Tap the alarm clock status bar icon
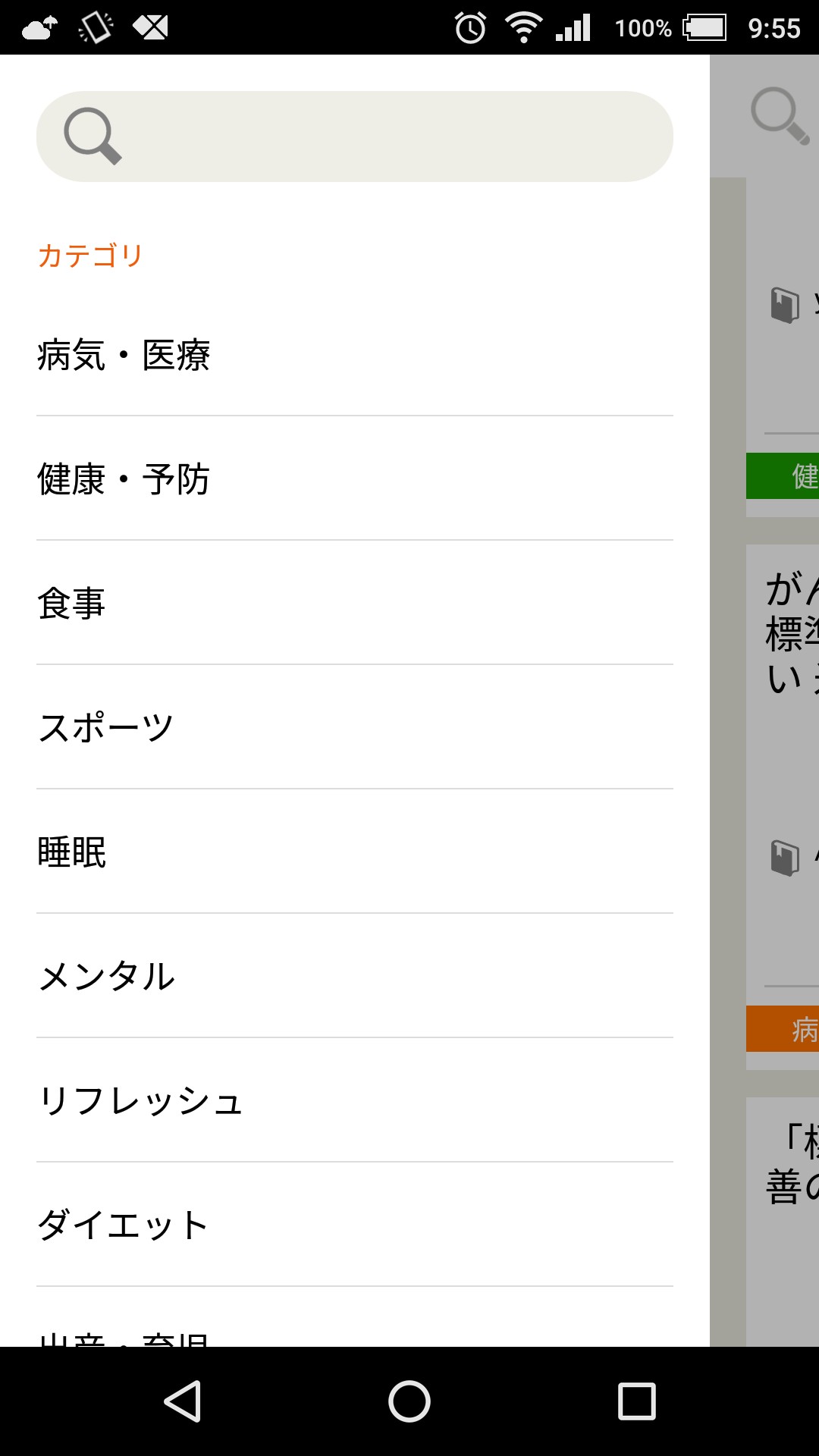Viewport: 819px width, 1456px height. pyautogui.click(x=470, y=28)
